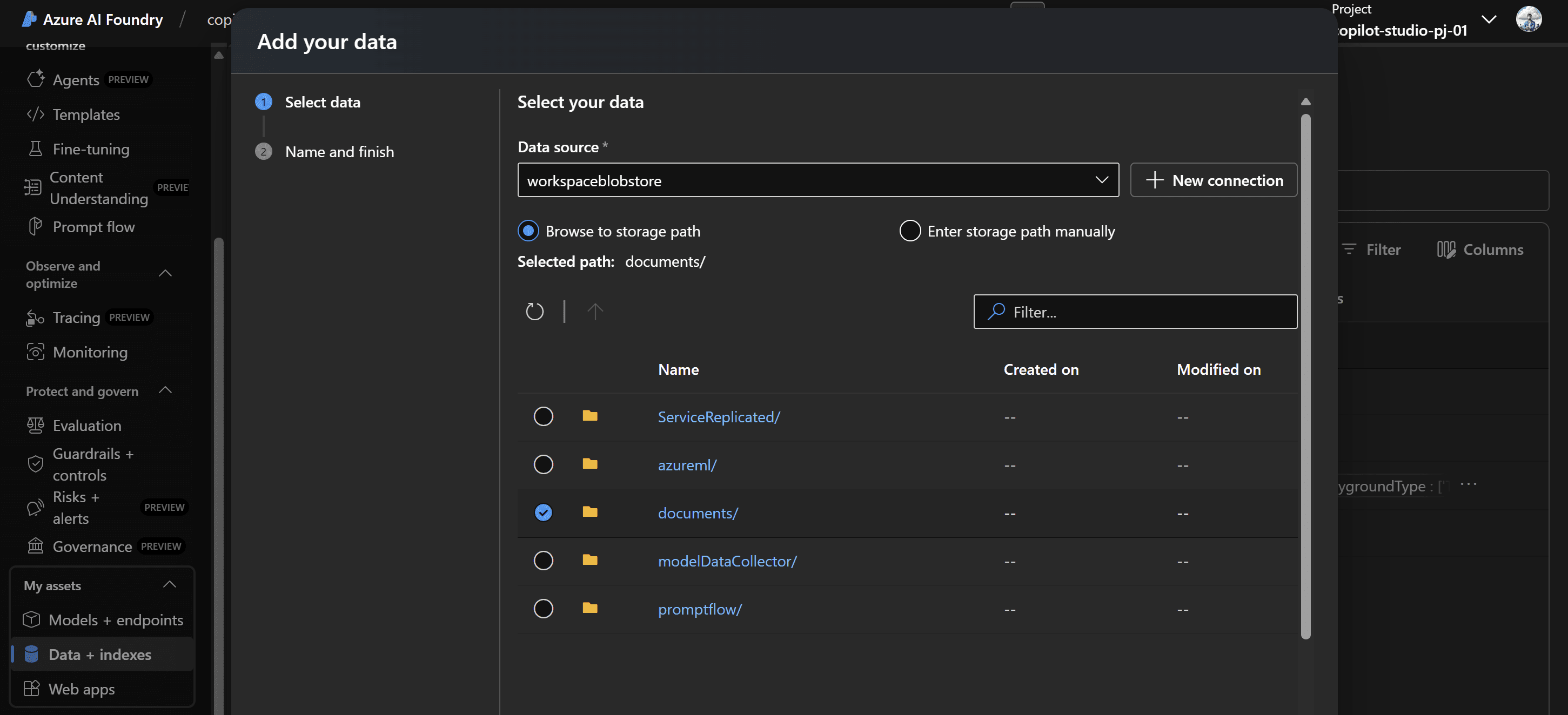1568x715 pixels.
Task: Open the user profile avatar
Action: (x=1529, y=19)
